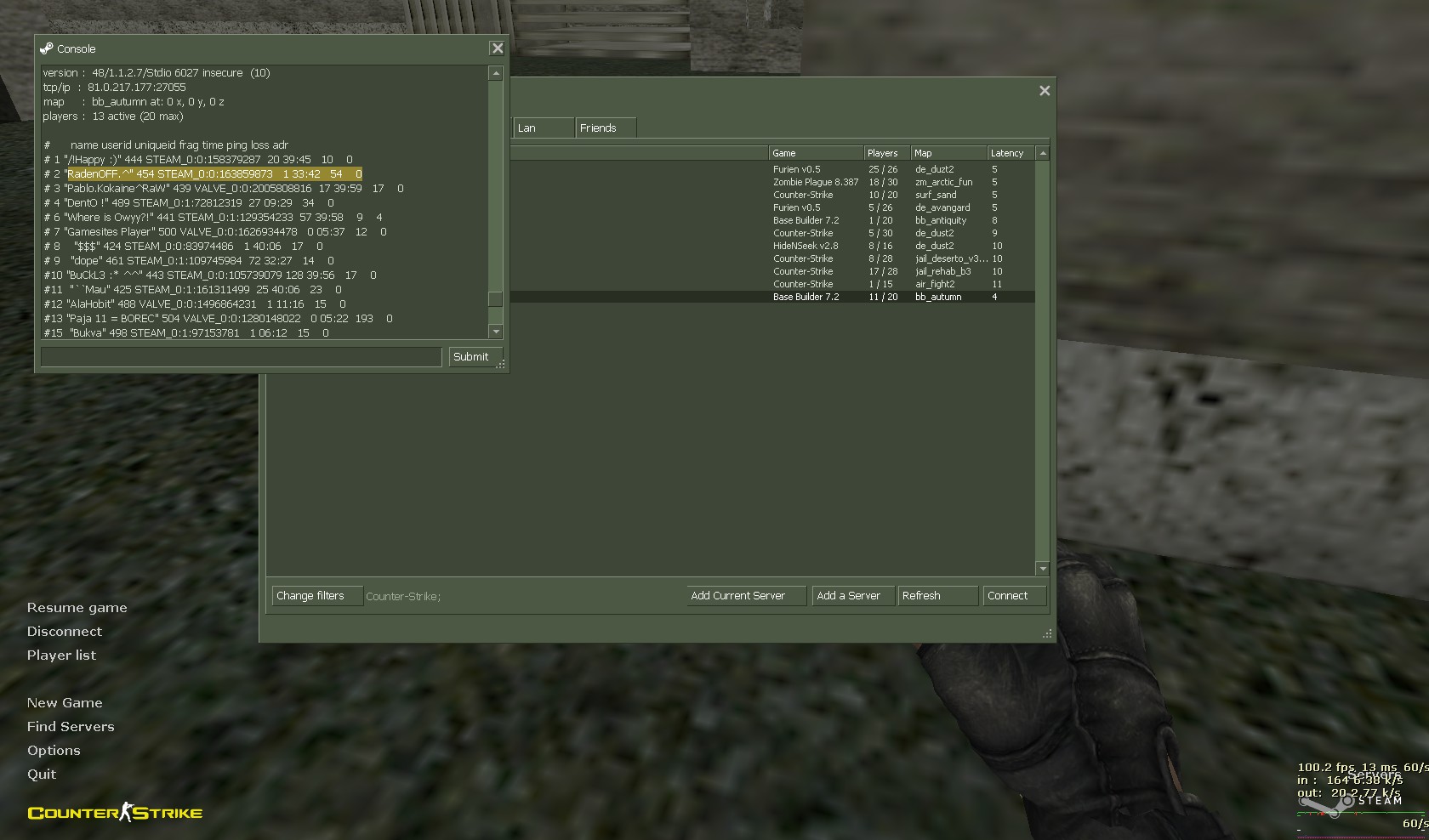Click the Console scrollbar thumb
1429x840 pixels.
[x=495, y=299]
